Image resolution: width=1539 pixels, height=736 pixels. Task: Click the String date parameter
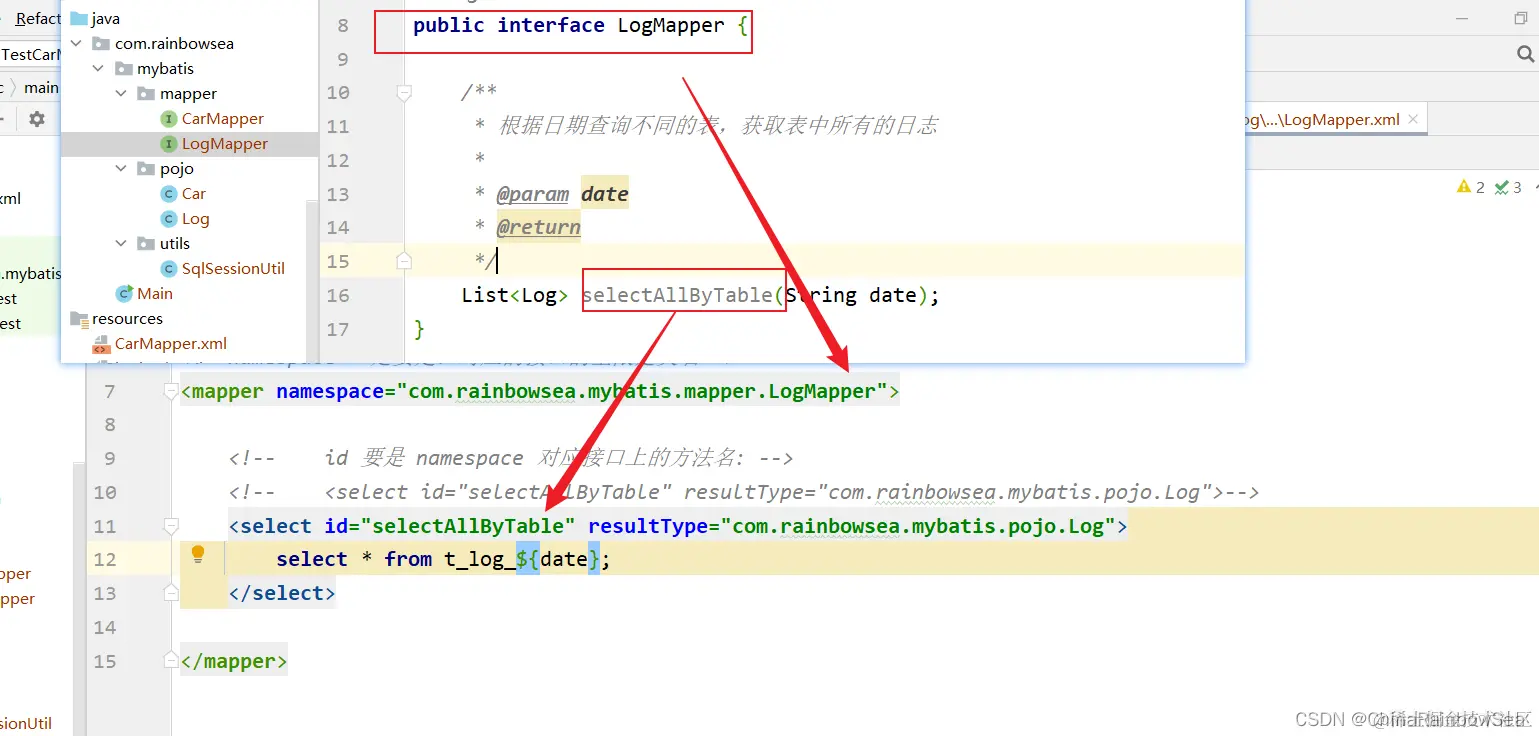click(851, 295)
